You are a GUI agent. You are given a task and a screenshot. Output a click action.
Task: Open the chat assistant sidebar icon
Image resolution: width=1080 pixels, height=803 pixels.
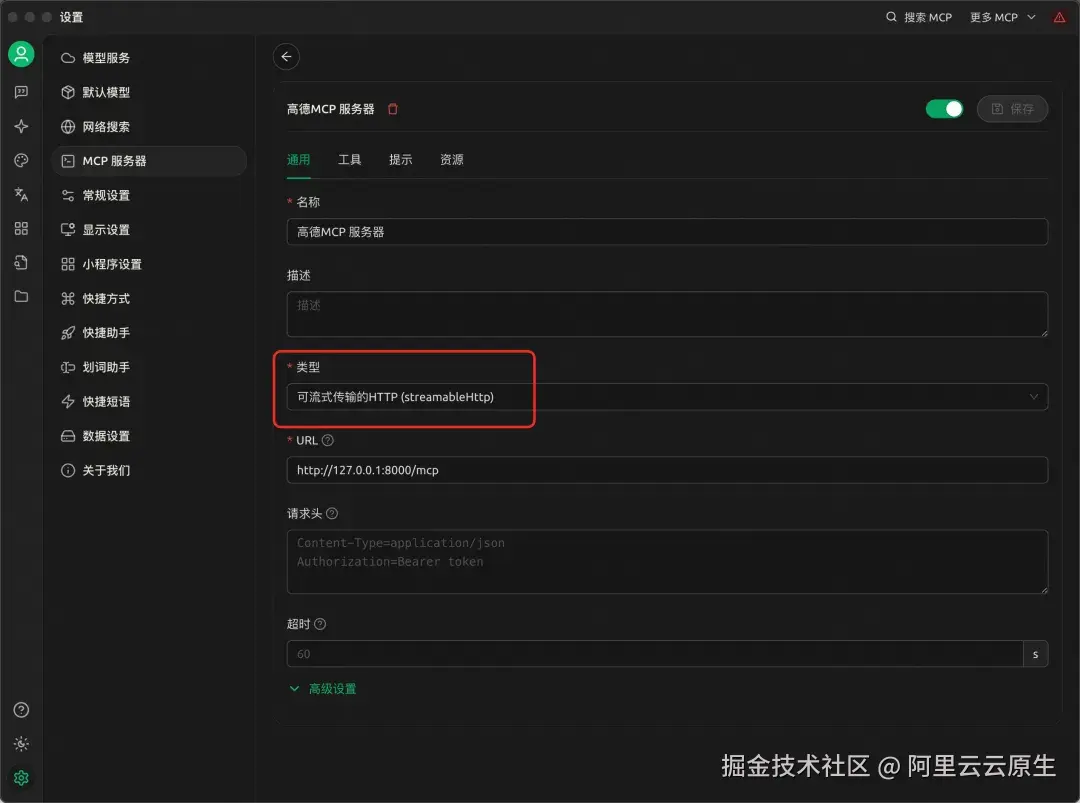[21, 92]
